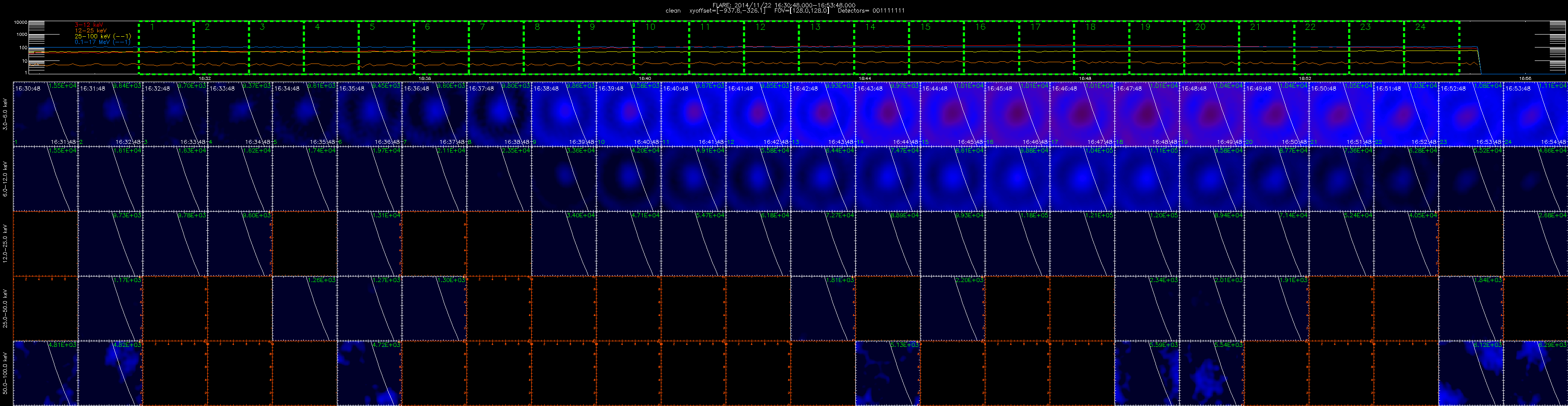
Task: Select interval box 20 in the light curve
Action: coord(1211,48)
